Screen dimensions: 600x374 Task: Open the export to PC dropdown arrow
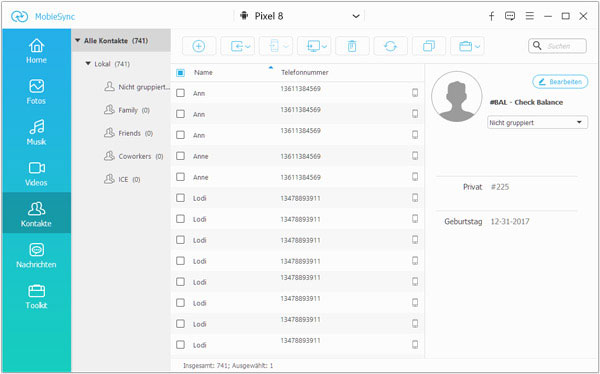[x=324, y=47]
